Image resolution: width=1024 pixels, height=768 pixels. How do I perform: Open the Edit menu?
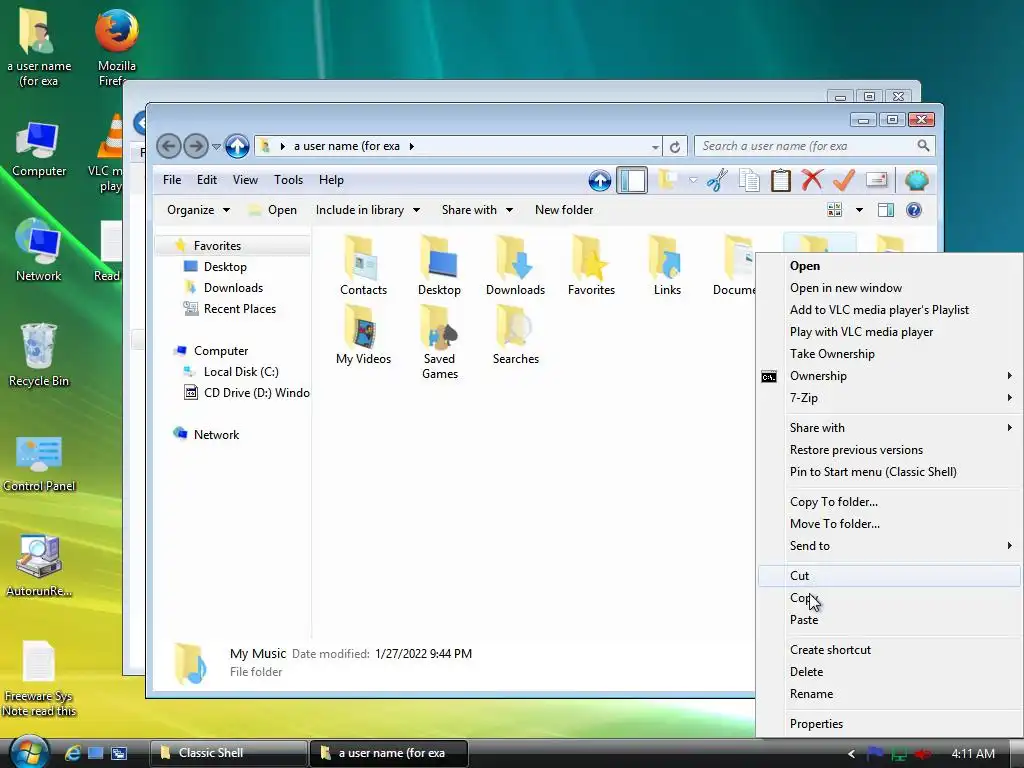click(x=206, y=180)
